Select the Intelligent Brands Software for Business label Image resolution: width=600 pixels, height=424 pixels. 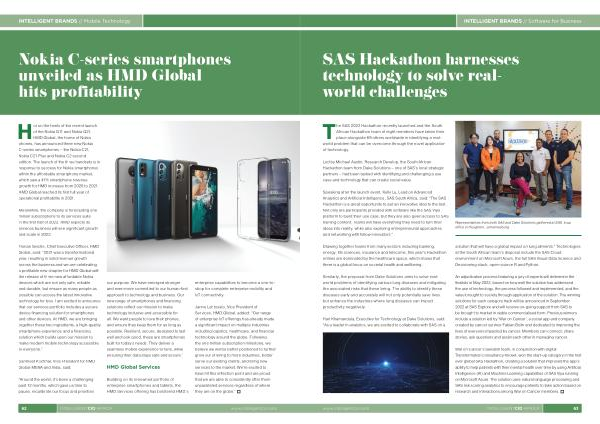[x=522, y=21]
